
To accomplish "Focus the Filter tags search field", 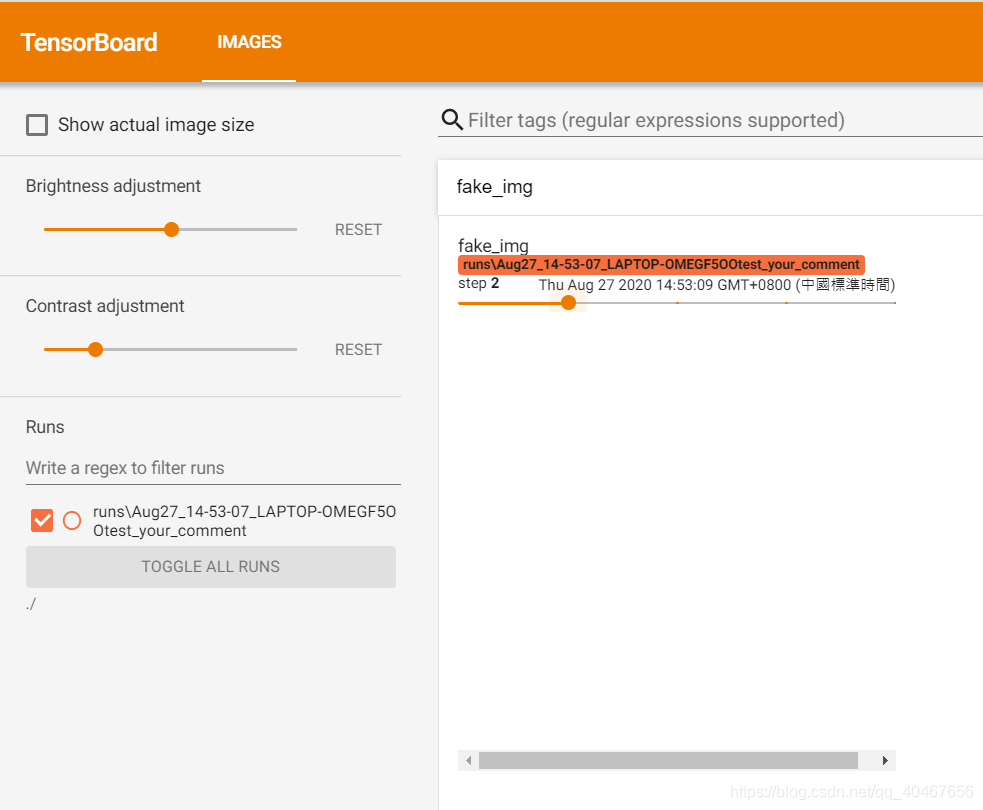I will pyautogui.click(x=724, y=120).
